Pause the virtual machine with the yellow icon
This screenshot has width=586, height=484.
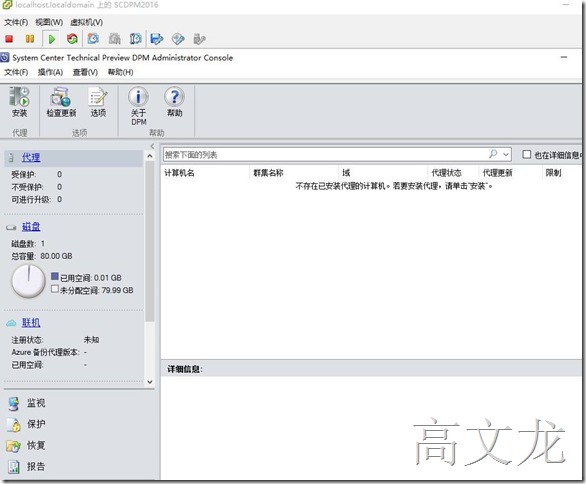point(30,39)
